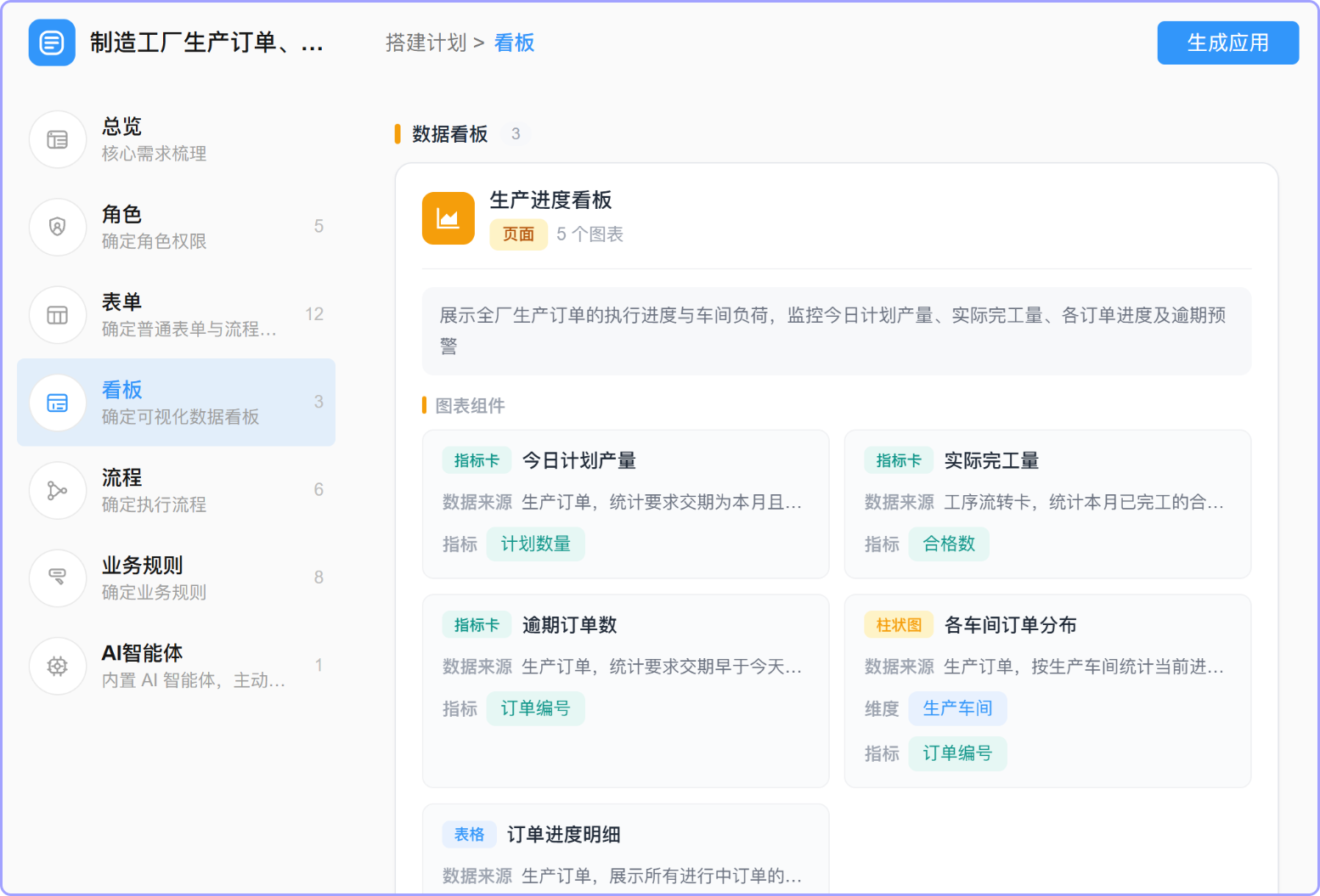
Task: Select the 看板 menu item
Action: 176,403
